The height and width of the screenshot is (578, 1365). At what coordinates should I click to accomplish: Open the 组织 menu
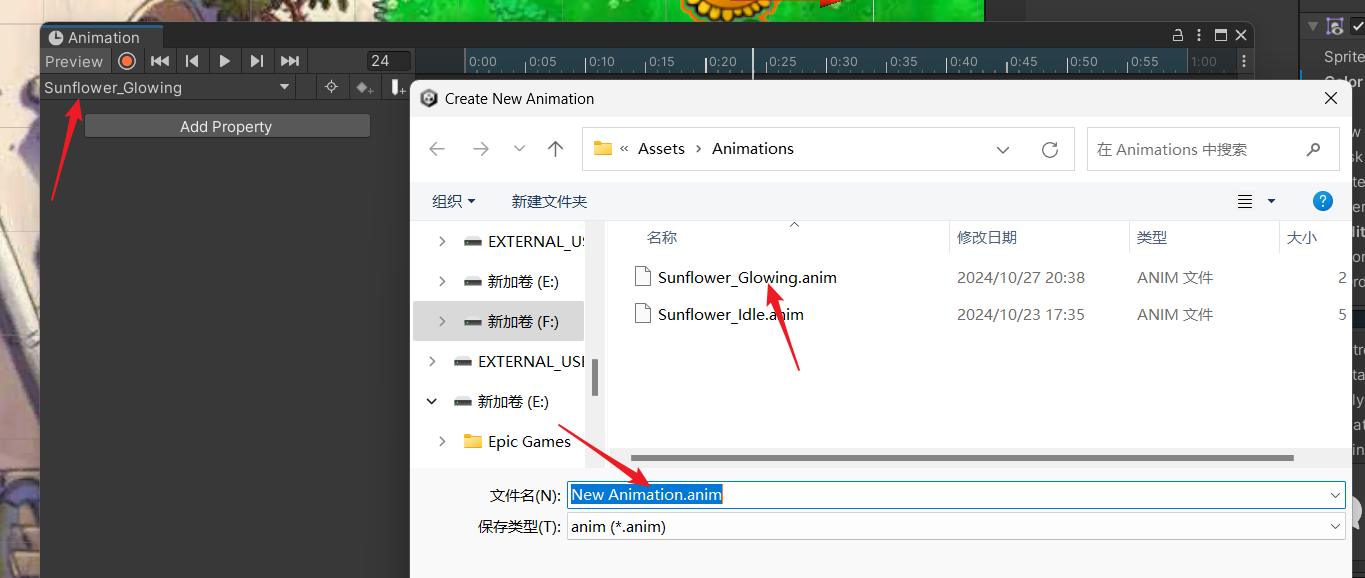453,201
